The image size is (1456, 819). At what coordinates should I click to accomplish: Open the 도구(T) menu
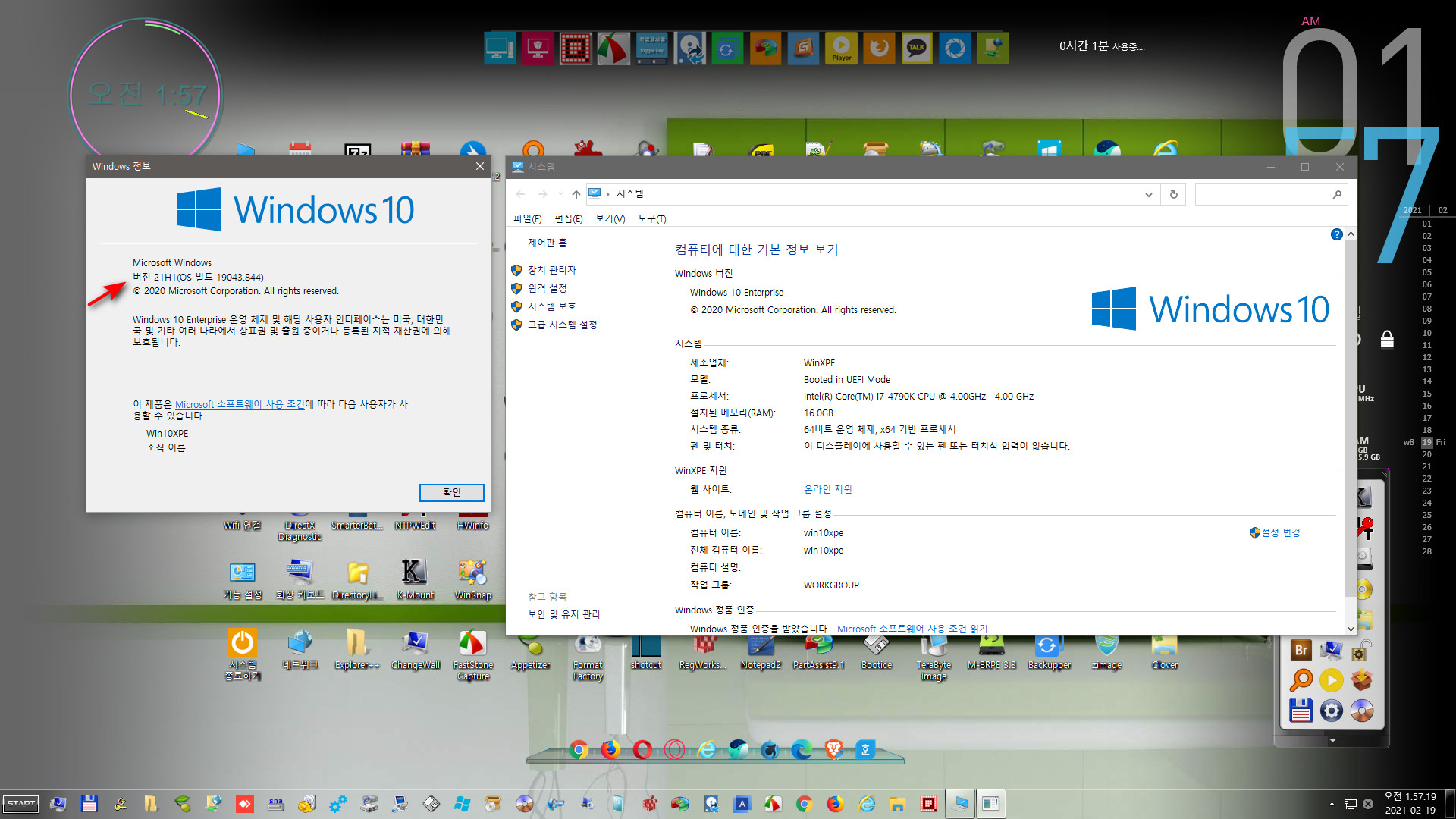[x=651, y=218]
